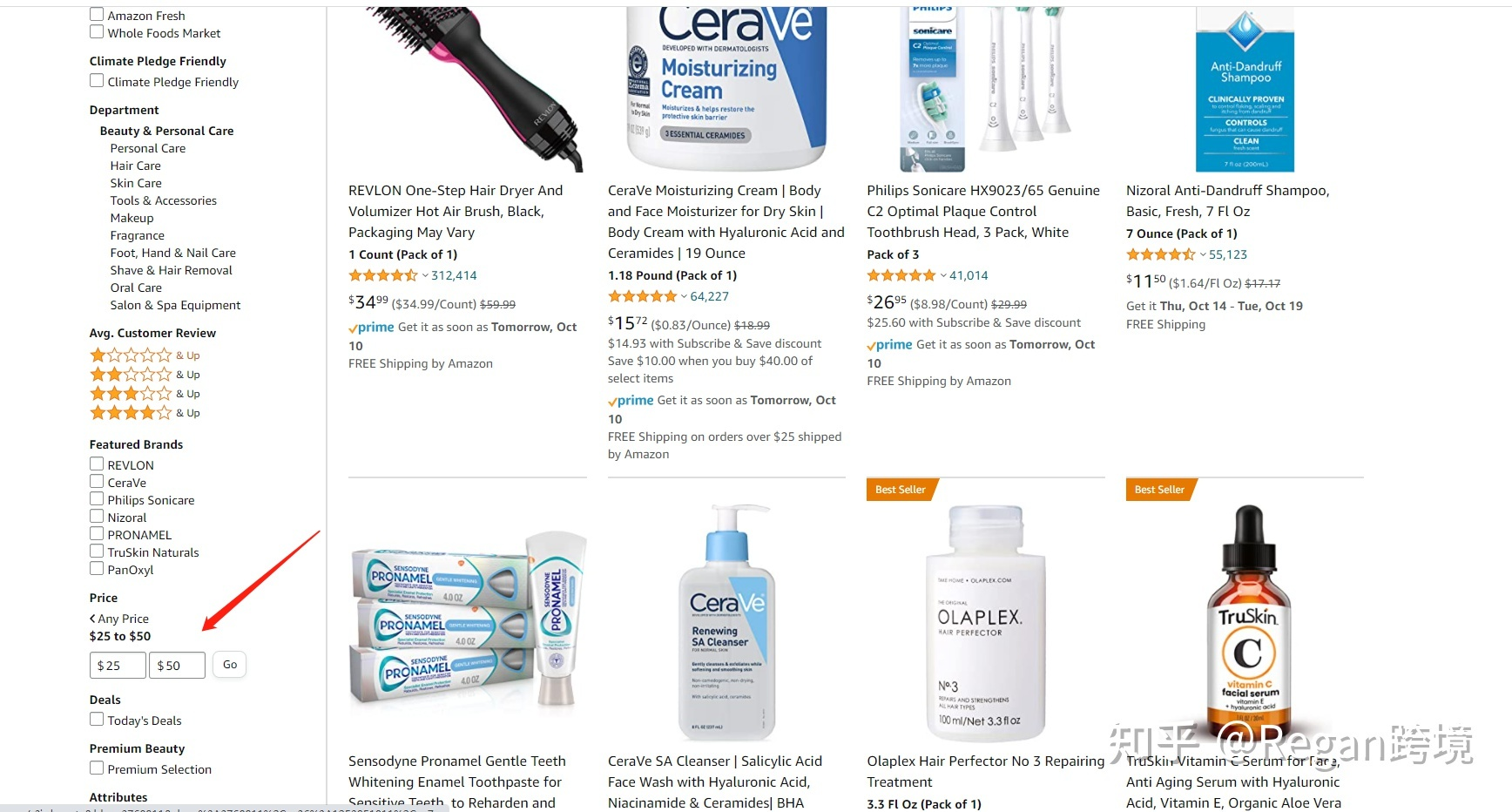Viewport: 1512px width, 812px height.
Task: Click the REVLON hair dryer star rating
Action: click(383, 275)
